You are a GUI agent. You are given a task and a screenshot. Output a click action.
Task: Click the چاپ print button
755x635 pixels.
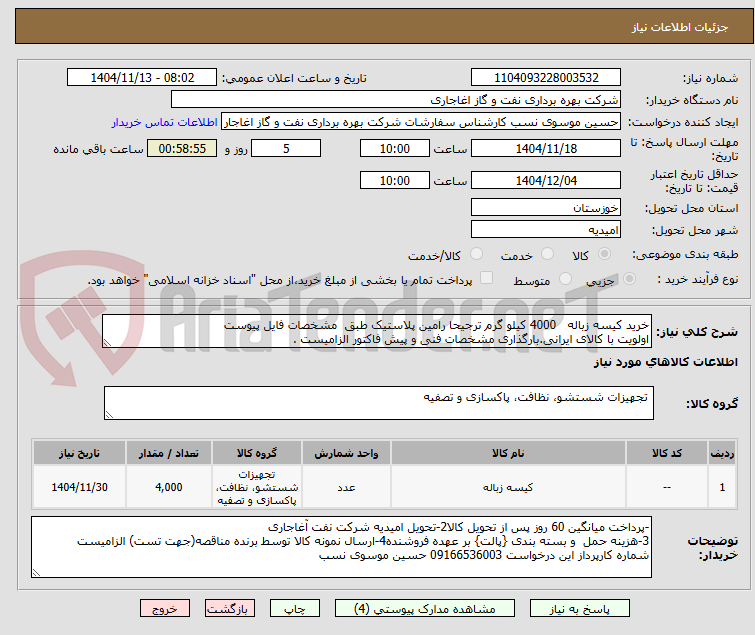295,609
